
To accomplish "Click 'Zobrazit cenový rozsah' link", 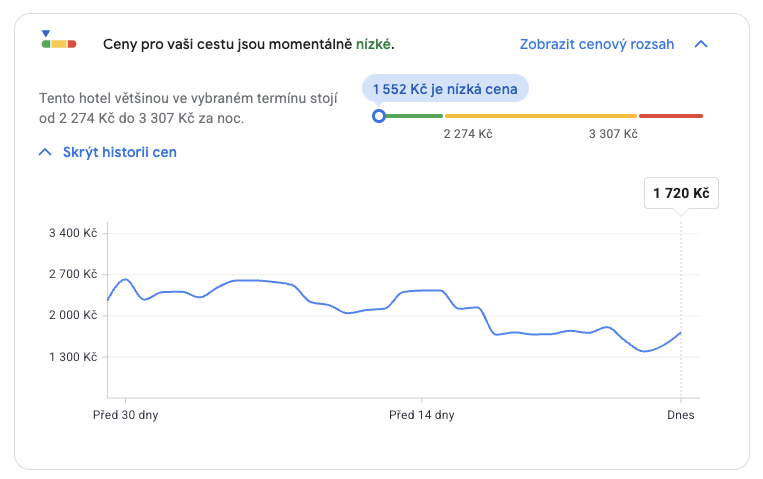I will tap(597, 44).
